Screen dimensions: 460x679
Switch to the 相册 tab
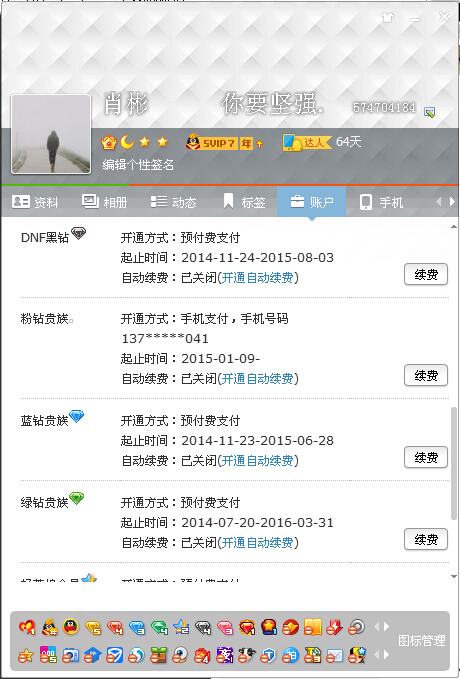104,202
